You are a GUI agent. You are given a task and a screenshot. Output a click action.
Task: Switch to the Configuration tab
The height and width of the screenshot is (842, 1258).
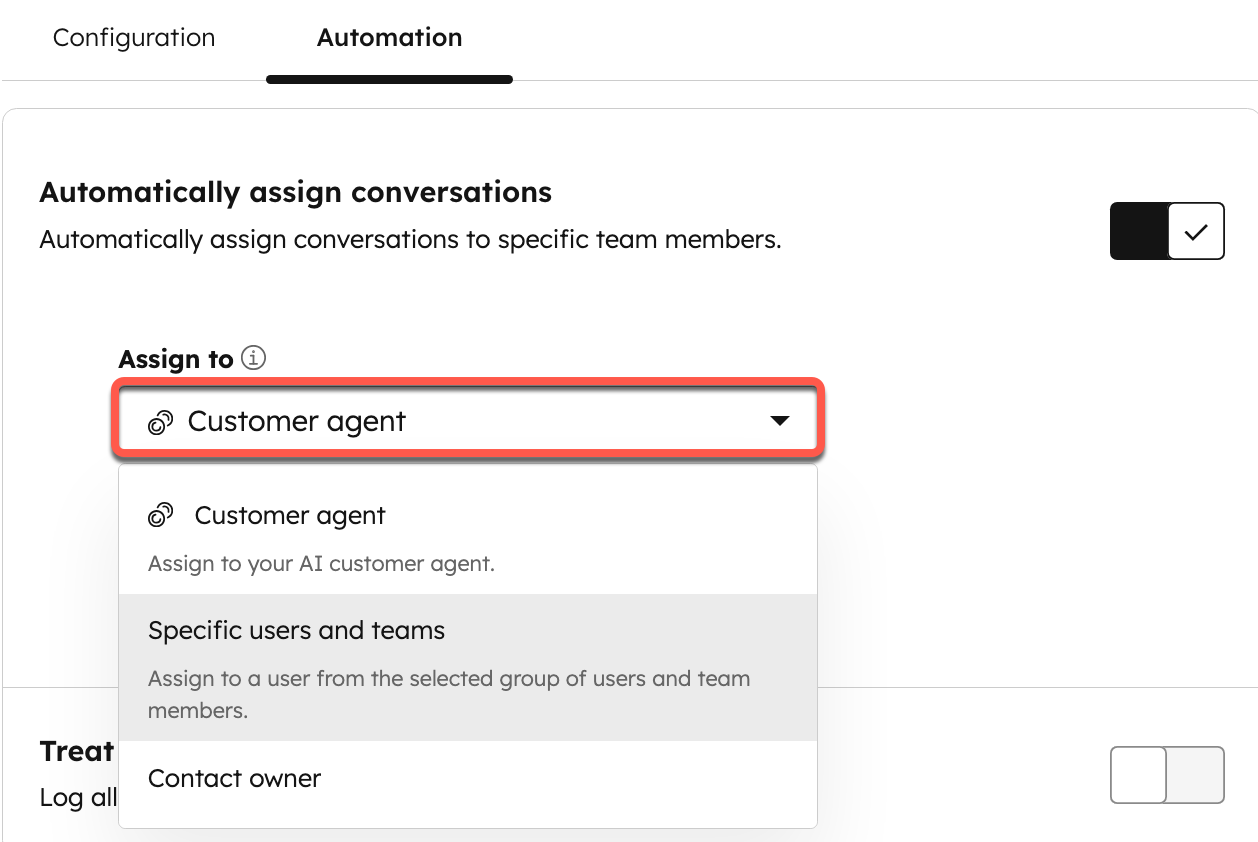point(134,38)
